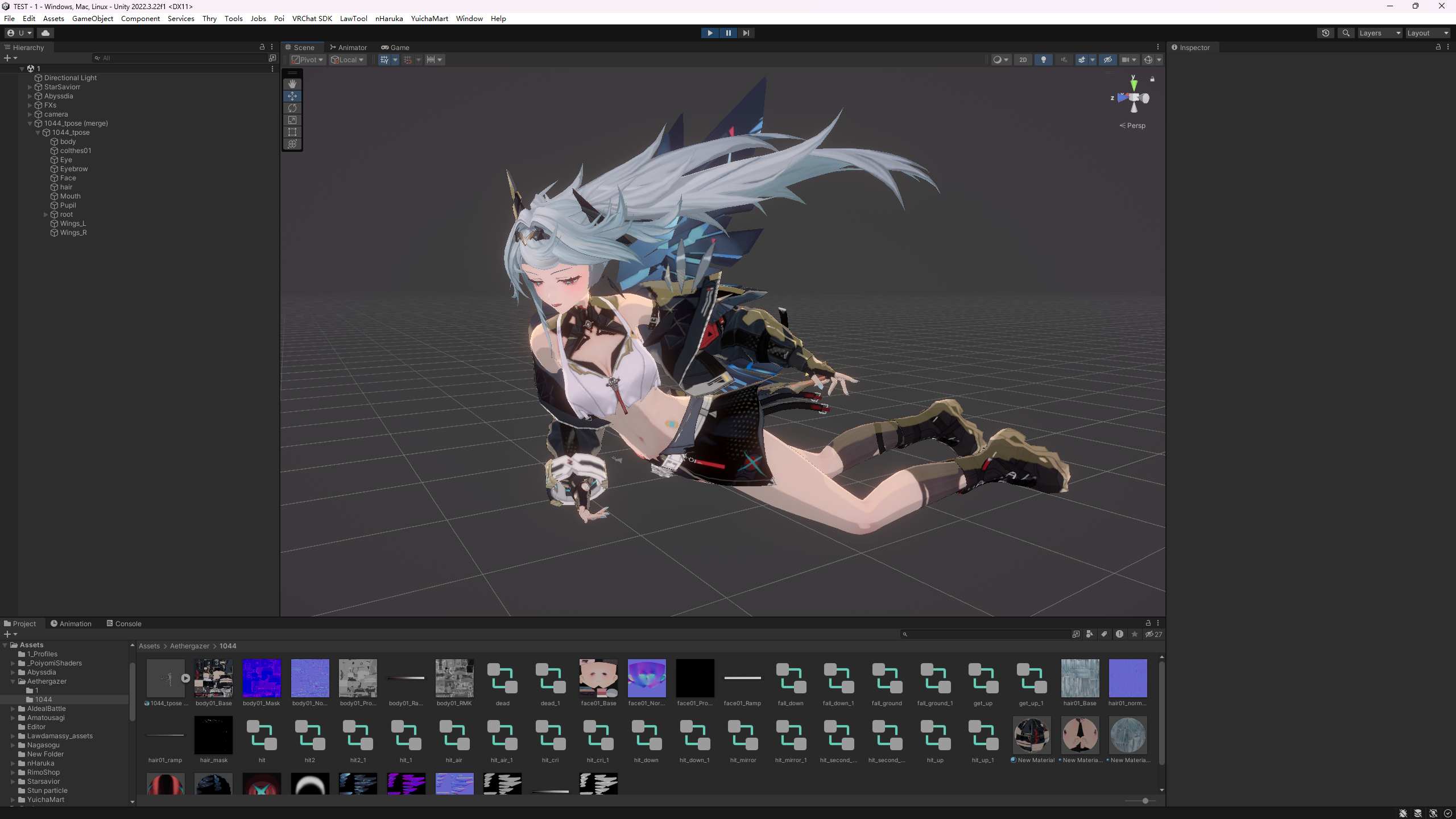This screenshot has width=1456, height=819.
Task: Open the VRChat SDK menu
Action: pyautogui.click(x=312, y=18)
